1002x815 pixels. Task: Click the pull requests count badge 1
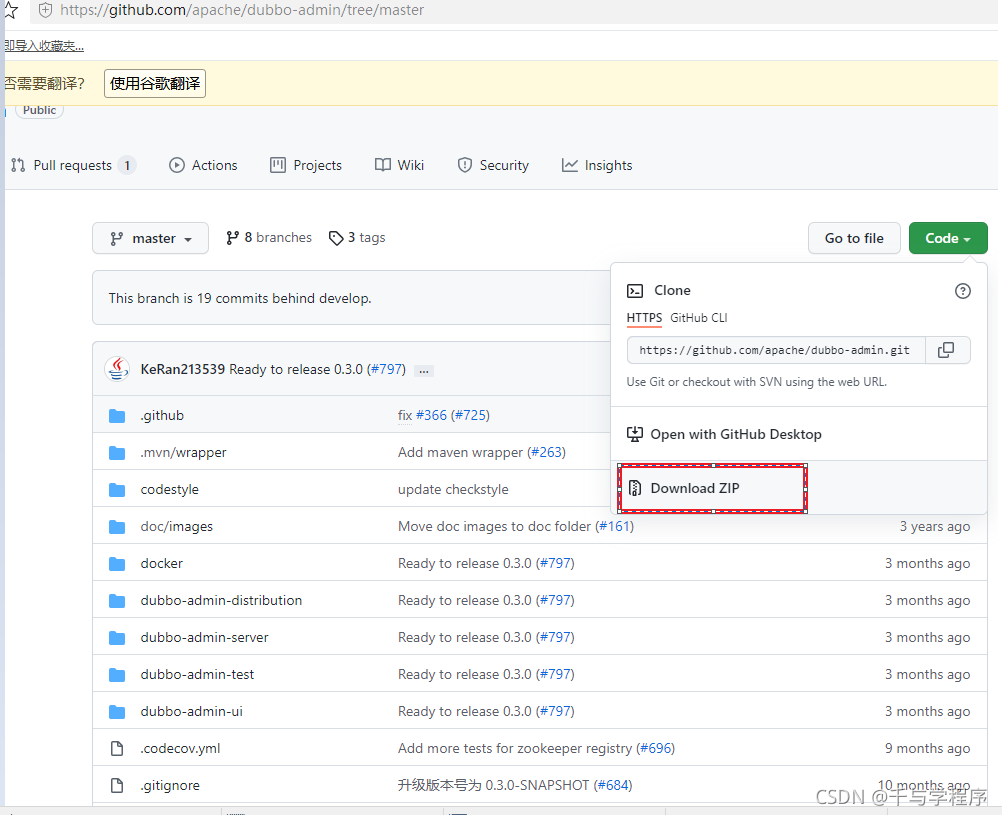(x=127, y=166)
